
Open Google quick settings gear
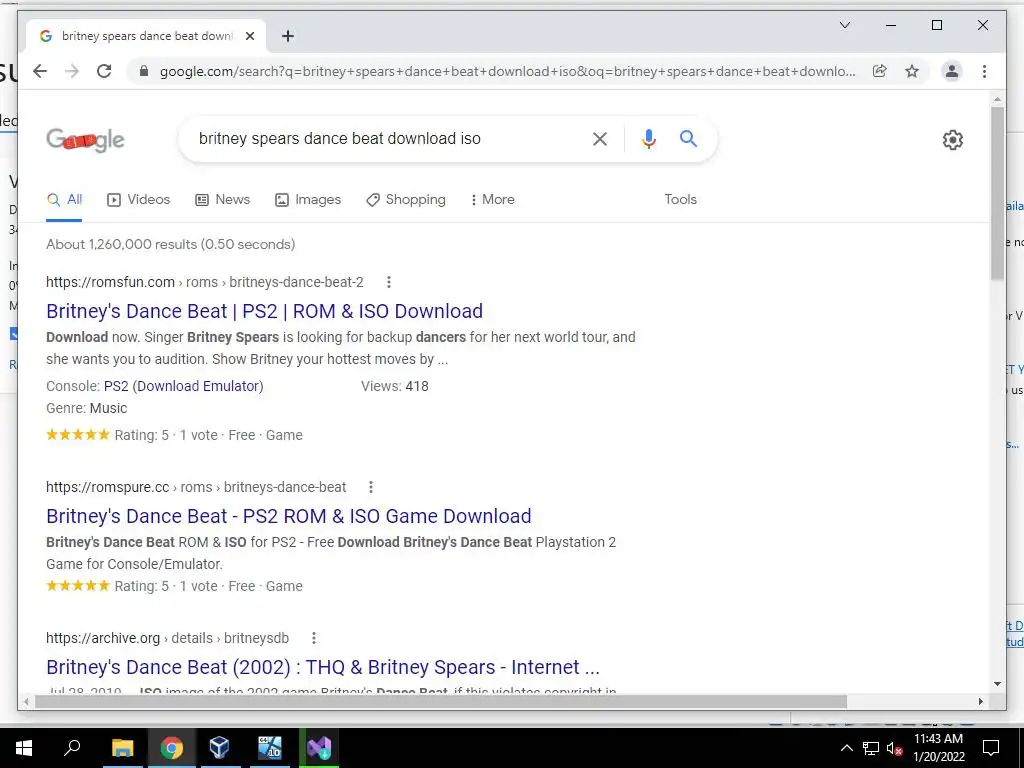tap(953, 139)
